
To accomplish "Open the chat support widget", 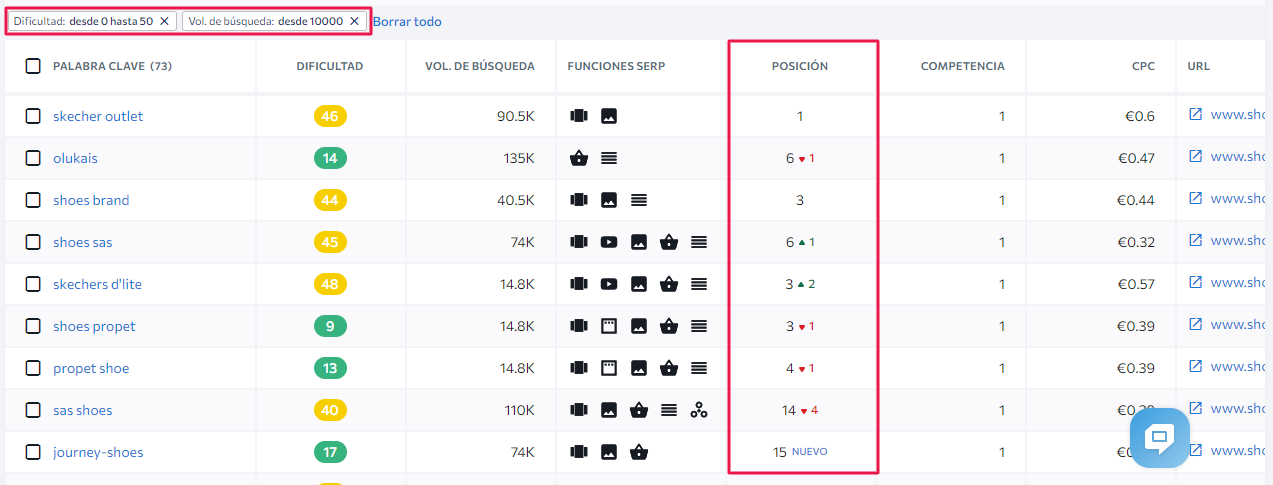I will click(x=1160, y=438).
